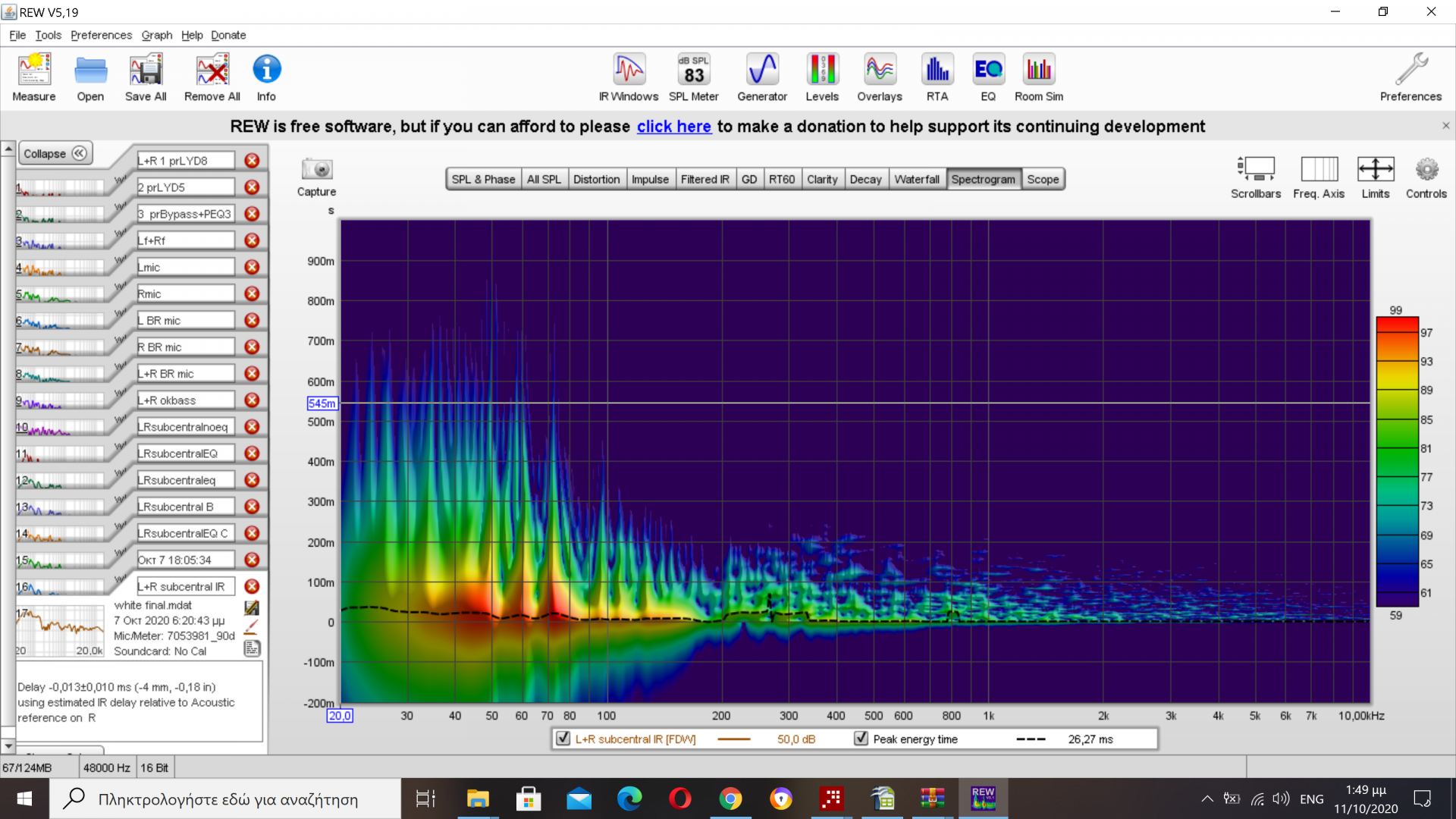
Task: Click the donation 'click here' link
Action: [x=673, y=127]
